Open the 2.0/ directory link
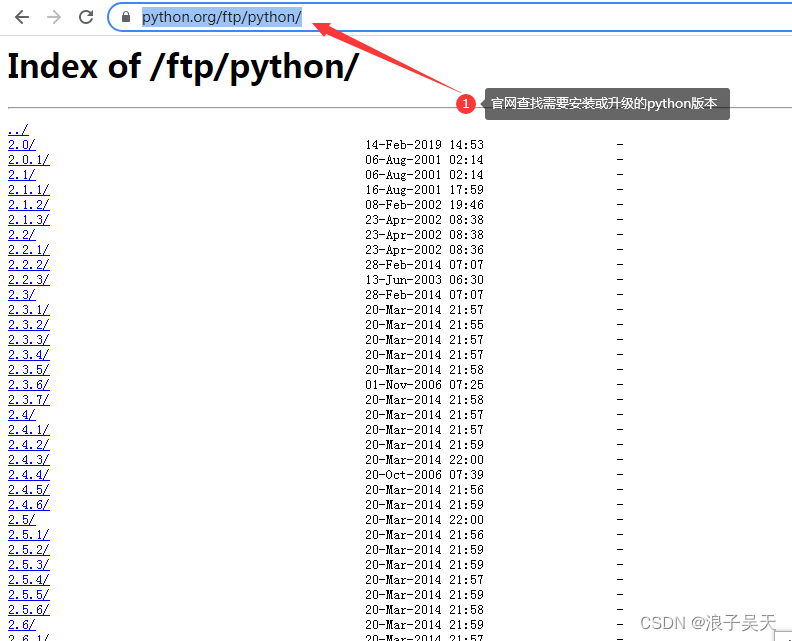 point(22,145)
